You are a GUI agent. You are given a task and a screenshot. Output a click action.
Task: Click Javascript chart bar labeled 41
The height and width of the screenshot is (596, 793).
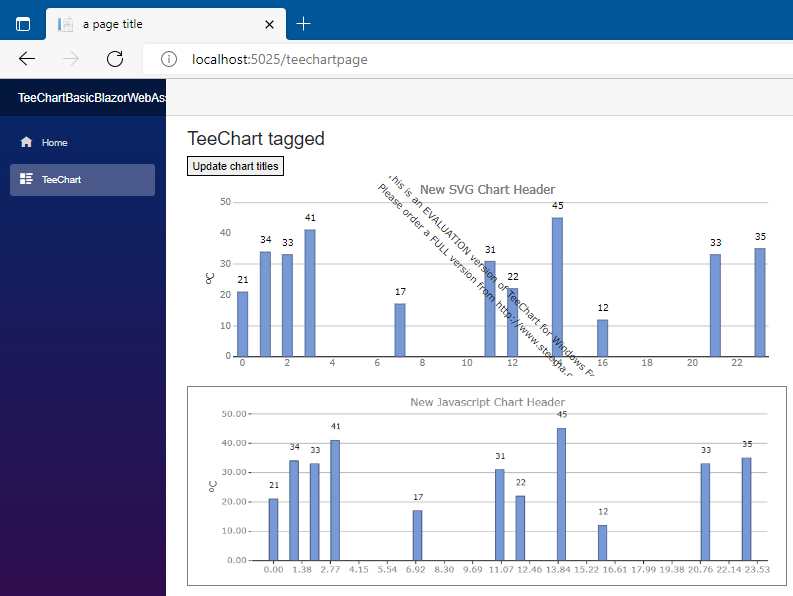pyautogui.click(x=335, y=500)
